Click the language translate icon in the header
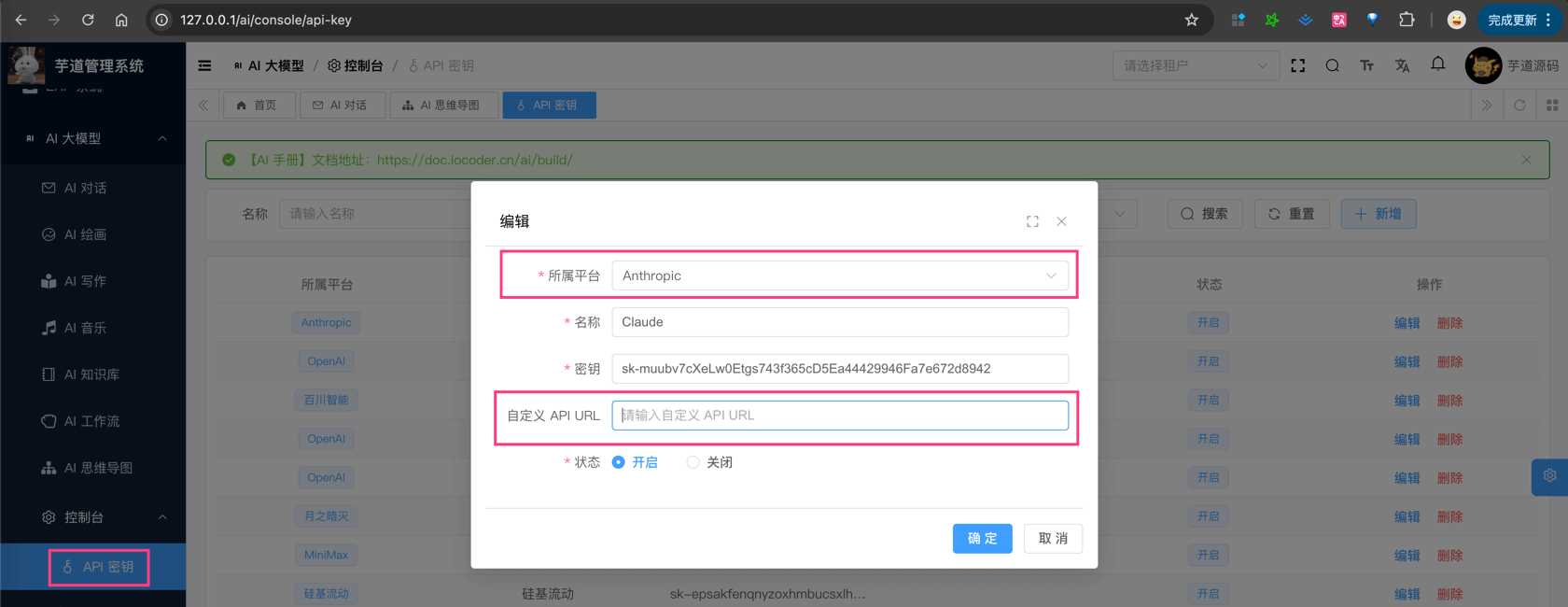Viewport: 1568px width, 607px height. tap(1402, 65)
